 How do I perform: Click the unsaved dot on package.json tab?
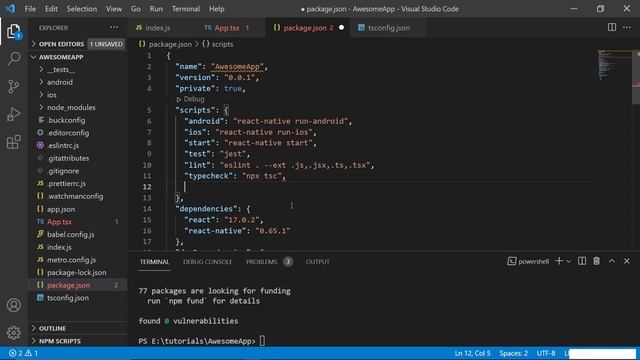[x=341, y=28]
